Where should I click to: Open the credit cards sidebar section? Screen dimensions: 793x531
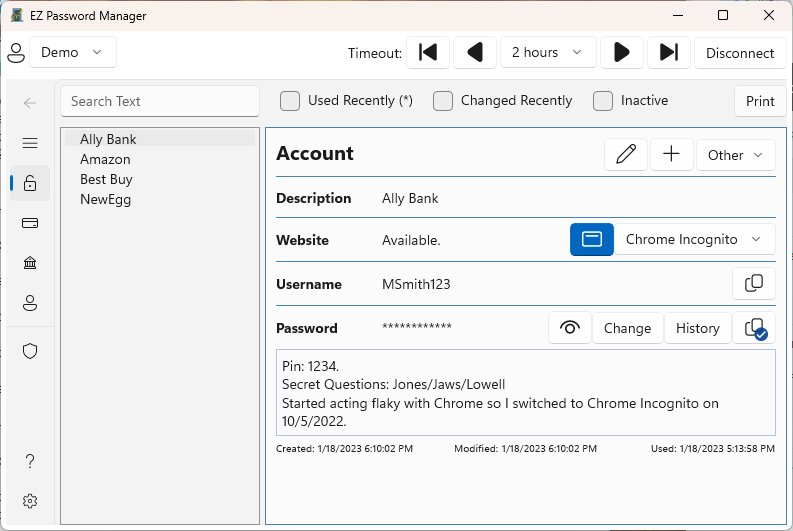click(x=30, y=223)
